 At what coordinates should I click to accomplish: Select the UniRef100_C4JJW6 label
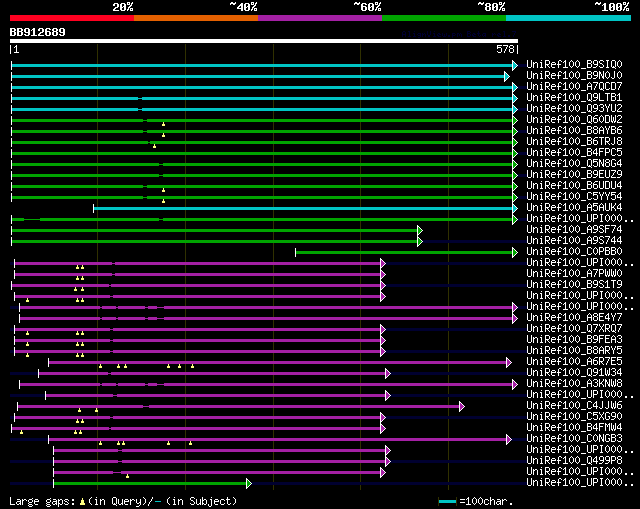tap(574, 406)
